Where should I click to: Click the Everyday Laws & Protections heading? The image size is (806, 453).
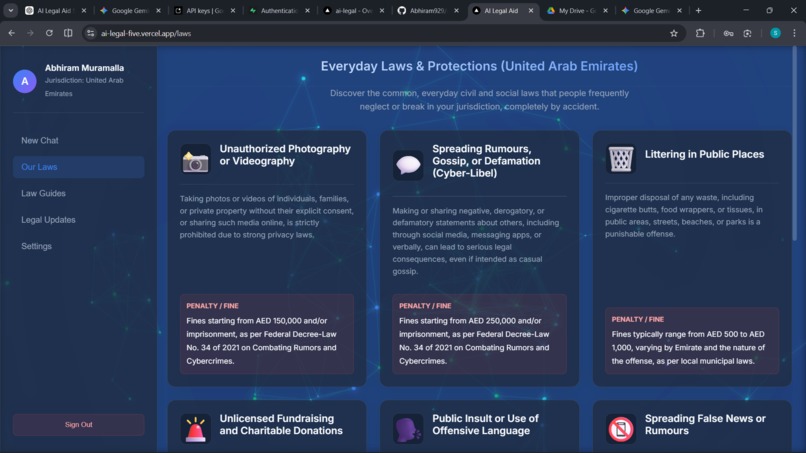[x=479, y=66]
